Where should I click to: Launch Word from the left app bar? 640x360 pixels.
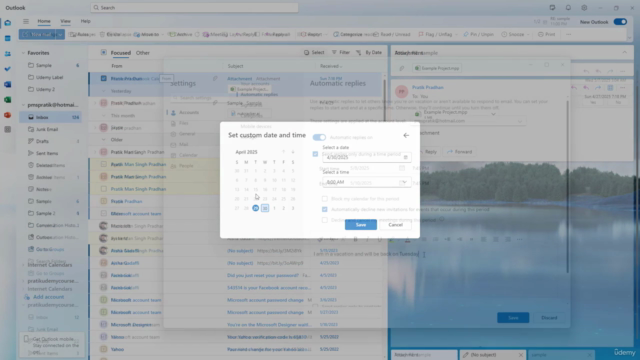[8, 84]
